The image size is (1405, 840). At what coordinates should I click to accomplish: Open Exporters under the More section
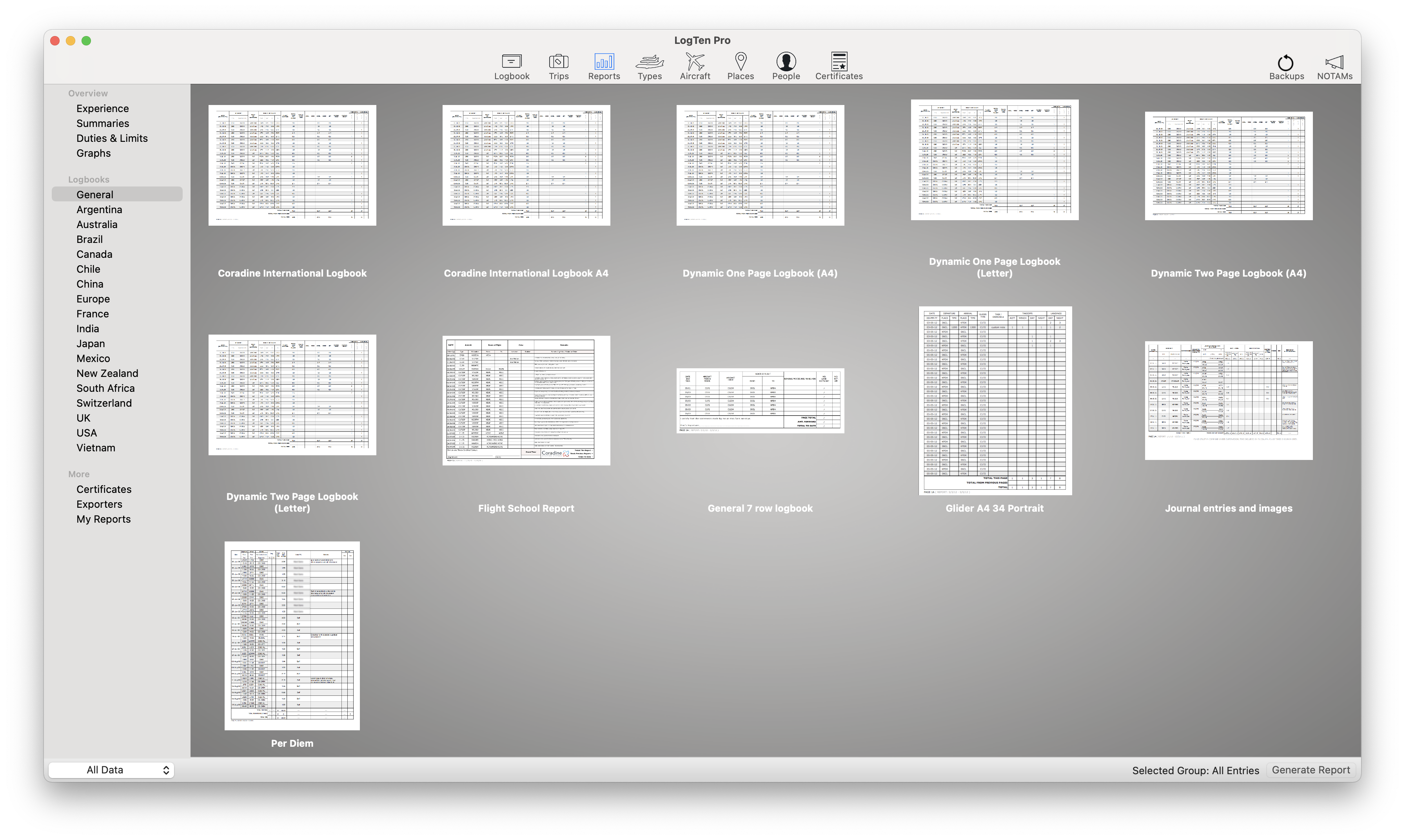pyautogui.click(x=99, y=504)
